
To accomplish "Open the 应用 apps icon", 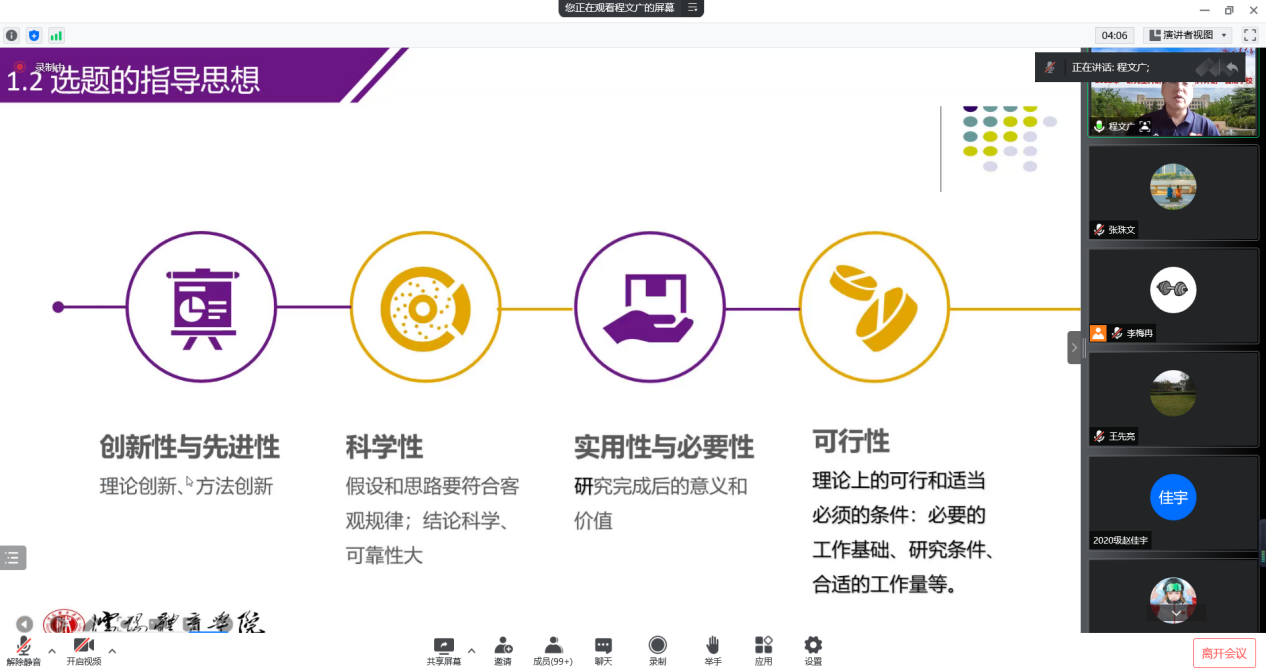I will pyautogui.click(x=763, y=650).
